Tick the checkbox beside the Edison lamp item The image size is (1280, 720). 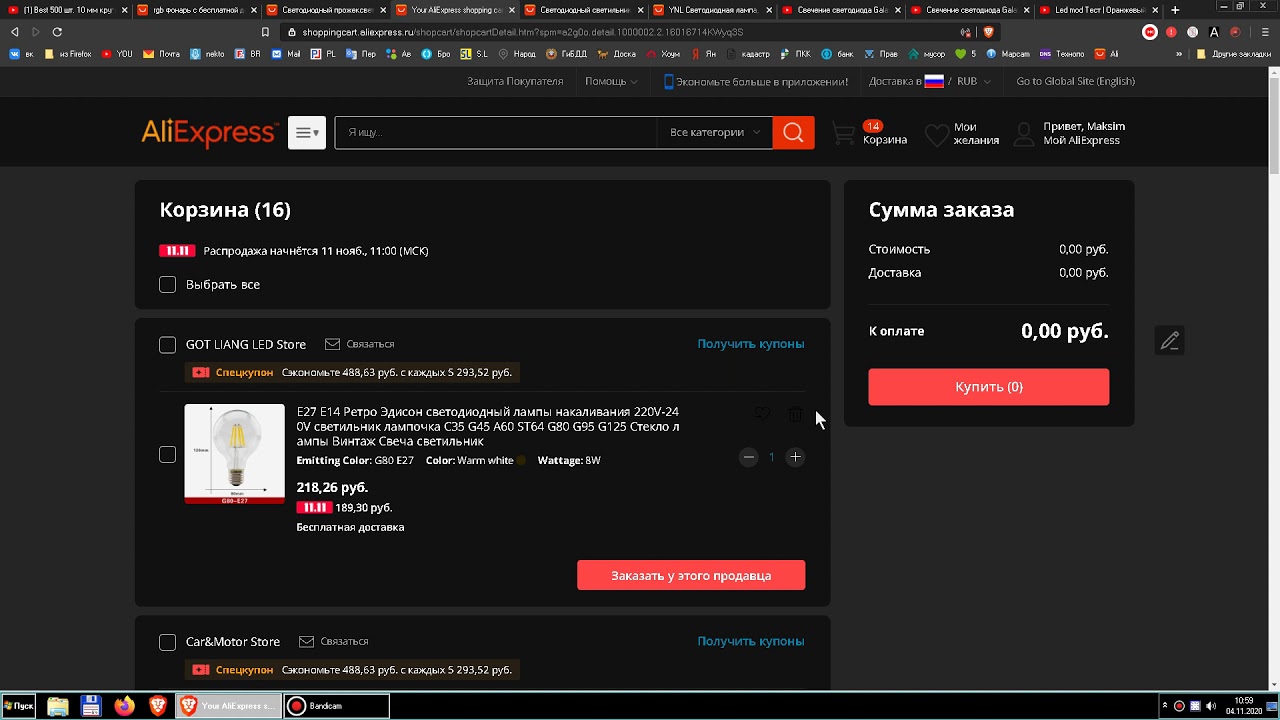167,455
